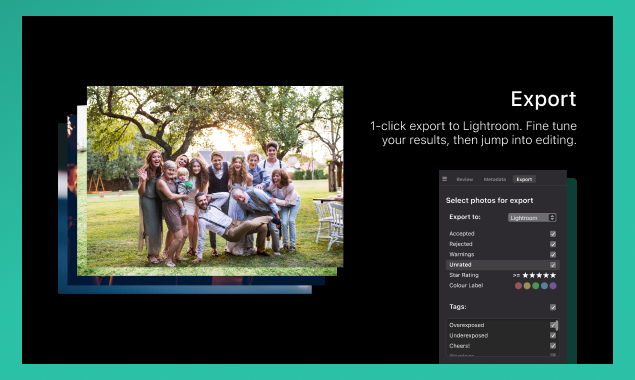This screenshot has width=635, height=380.
Task: Click the Overexposed tag label
Action: [x=467, y=325]
